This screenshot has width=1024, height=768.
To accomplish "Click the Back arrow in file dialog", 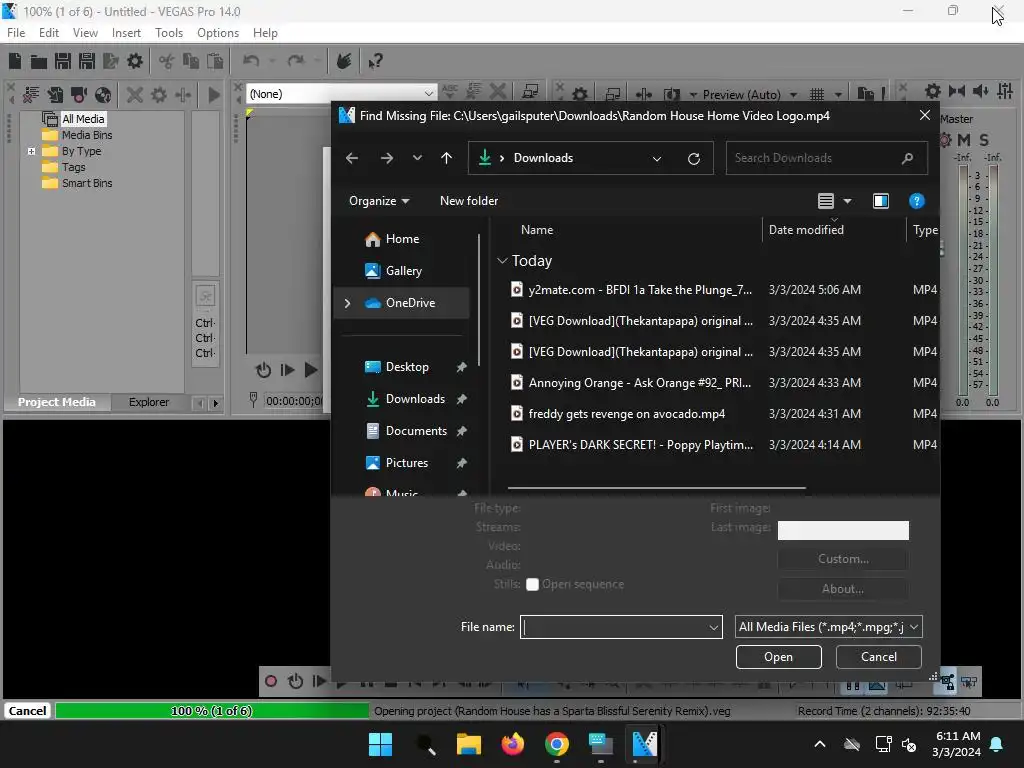I will (x=351, y=158).
